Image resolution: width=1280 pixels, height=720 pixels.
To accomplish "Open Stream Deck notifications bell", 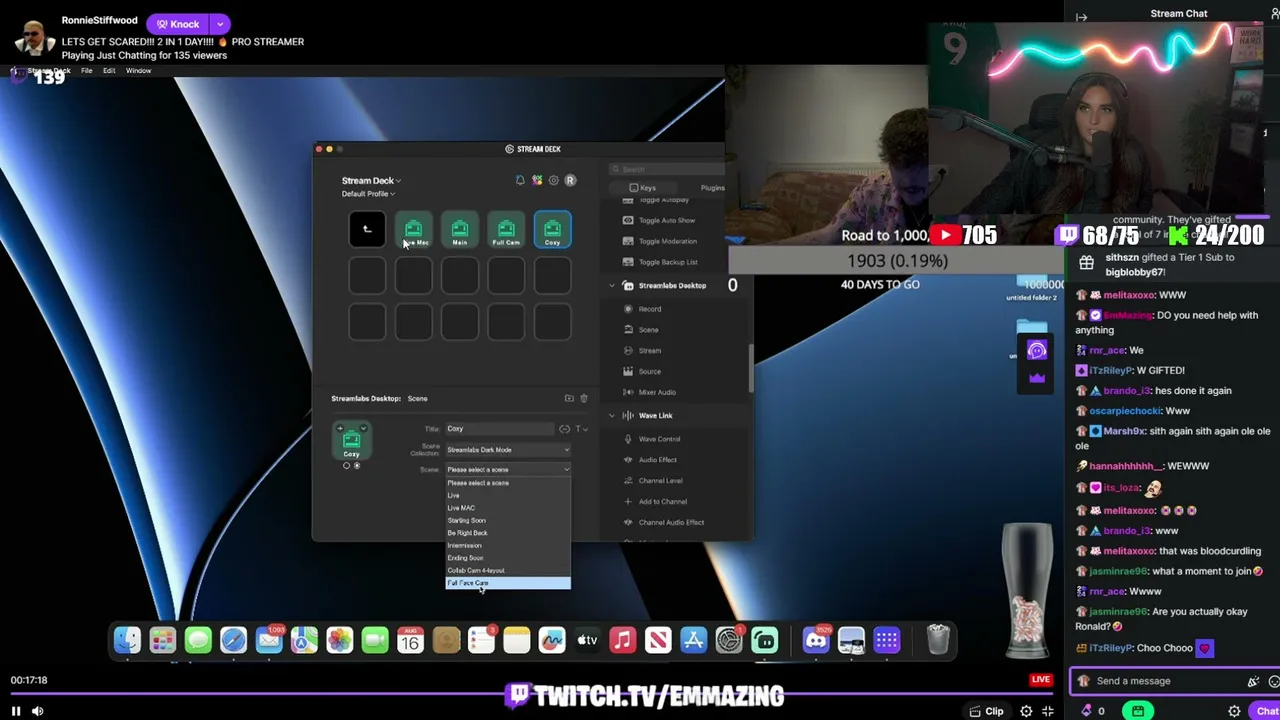I will [x=520, y=180].
